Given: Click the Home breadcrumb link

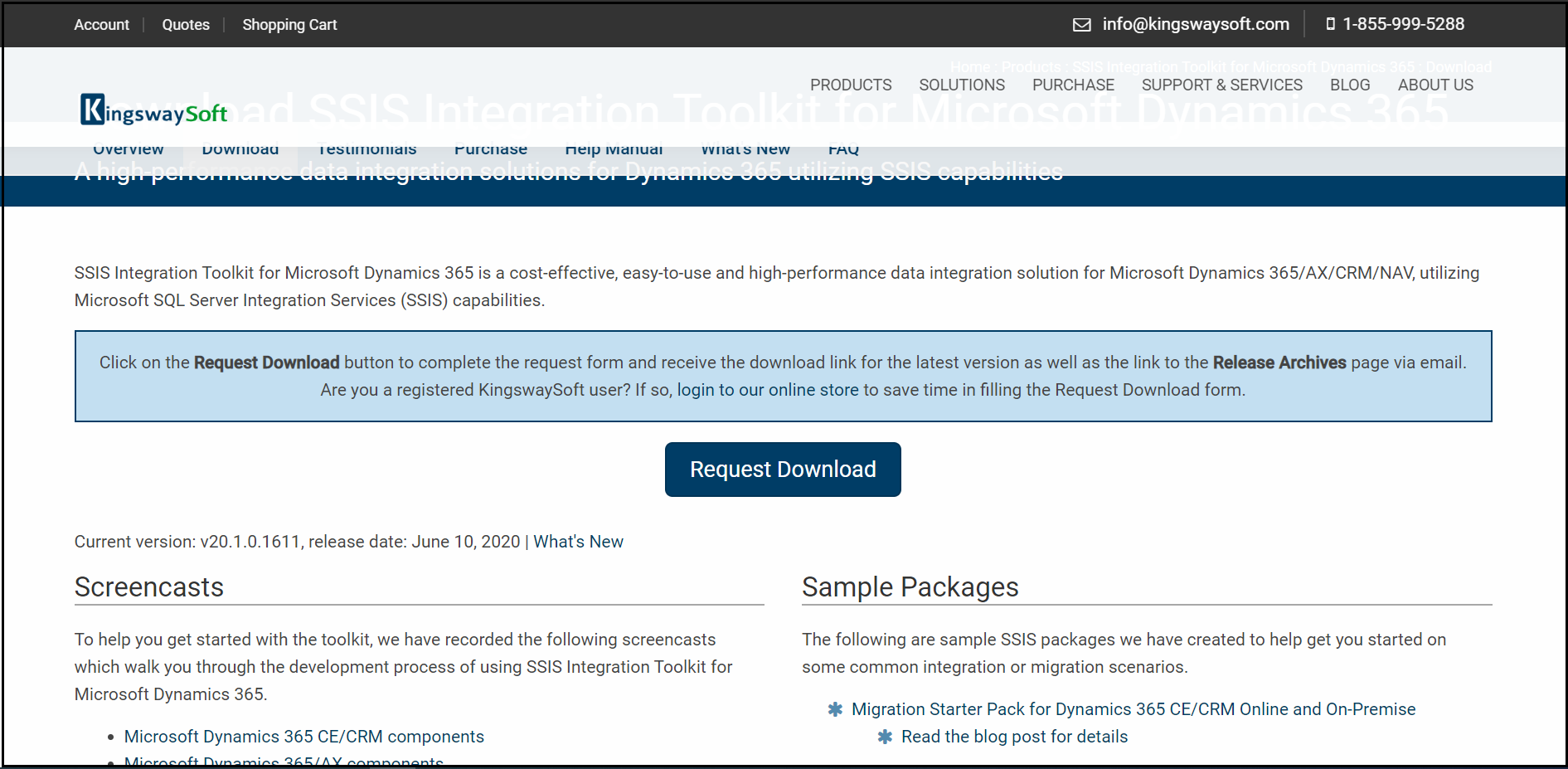Looking at the screenshot, I should (x=969, y=66).
